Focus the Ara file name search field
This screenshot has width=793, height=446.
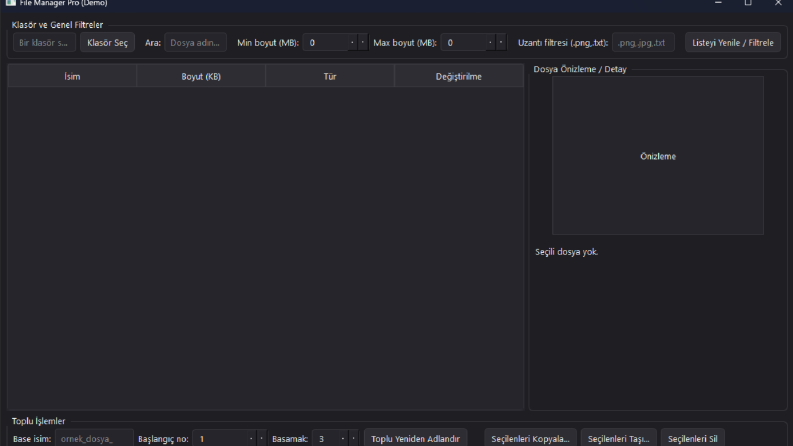coord(195,42)
